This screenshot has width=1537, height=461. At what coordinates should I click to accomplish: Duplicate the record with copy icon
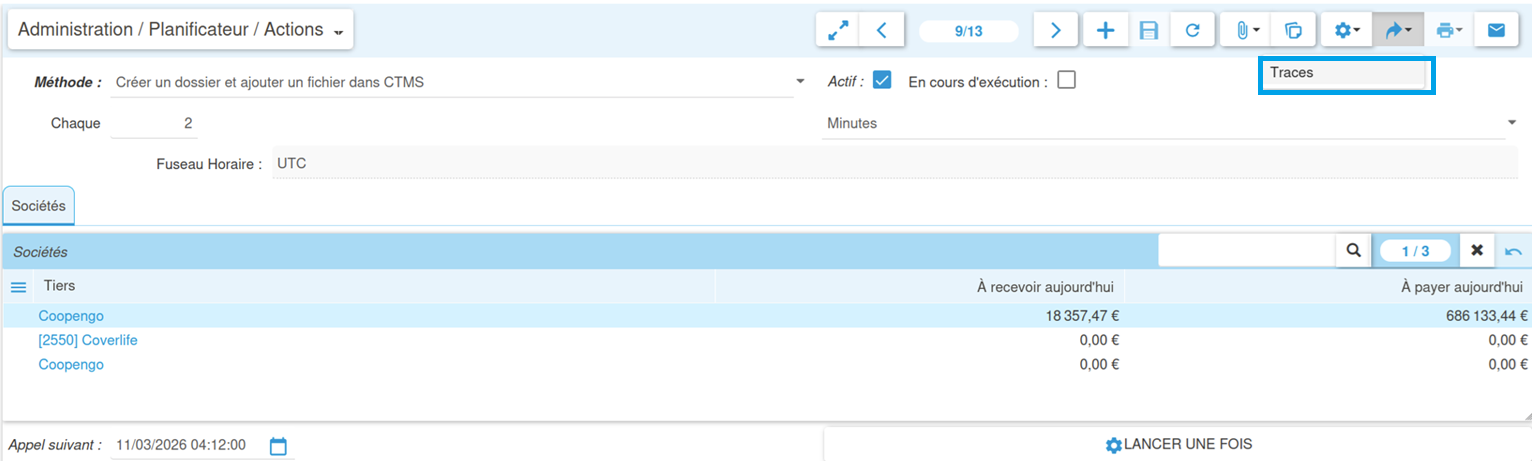[x=1293, y=30]
